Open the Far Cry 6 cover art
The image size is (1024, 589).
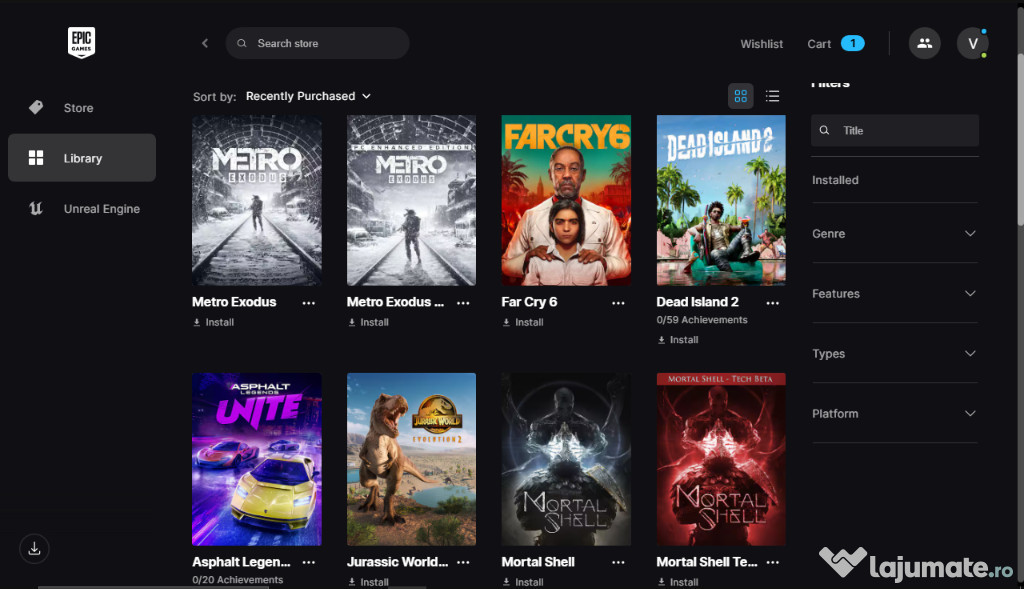click(566, 200)
